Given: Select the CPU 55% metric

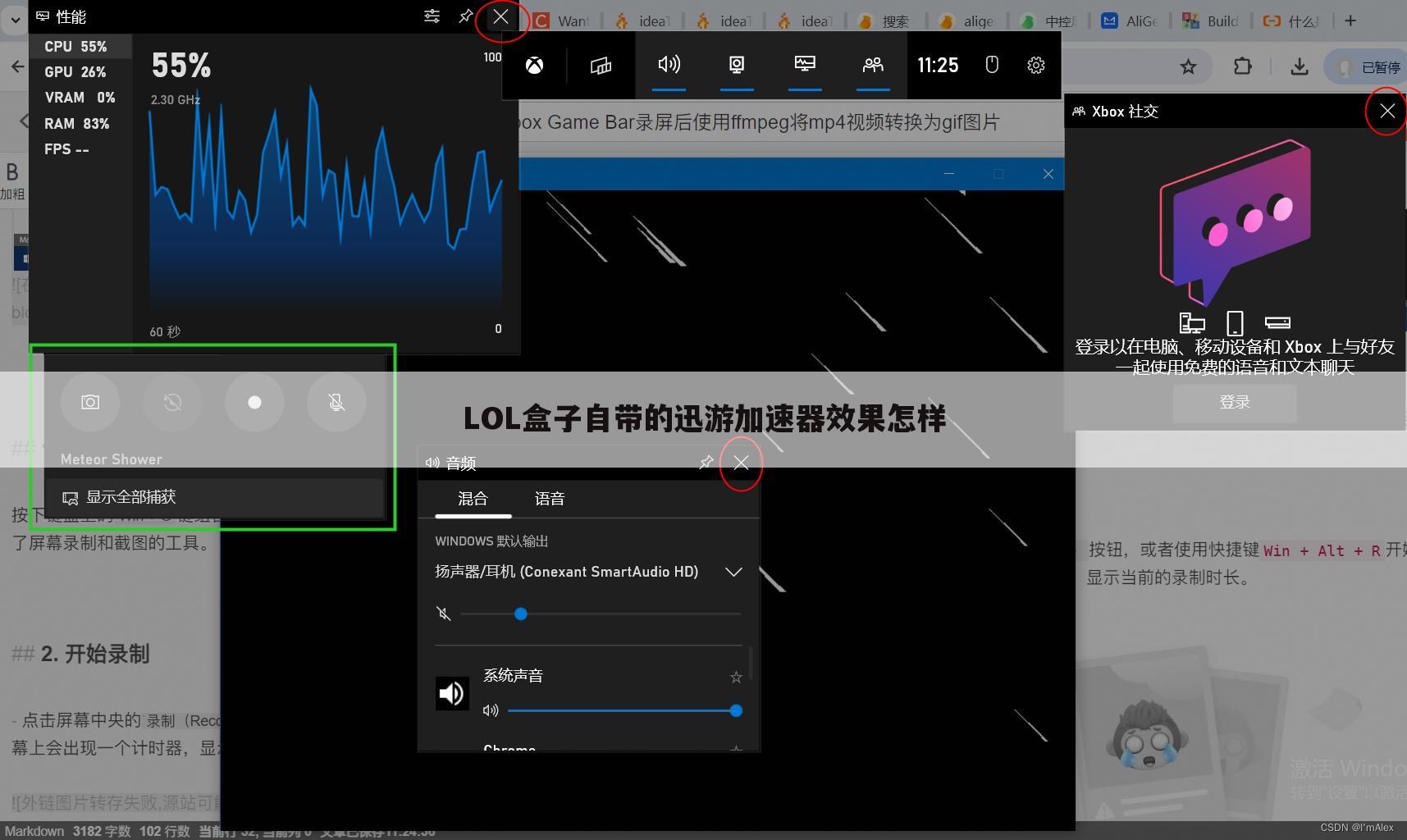Looking at the screenshot, I should 80,47.
